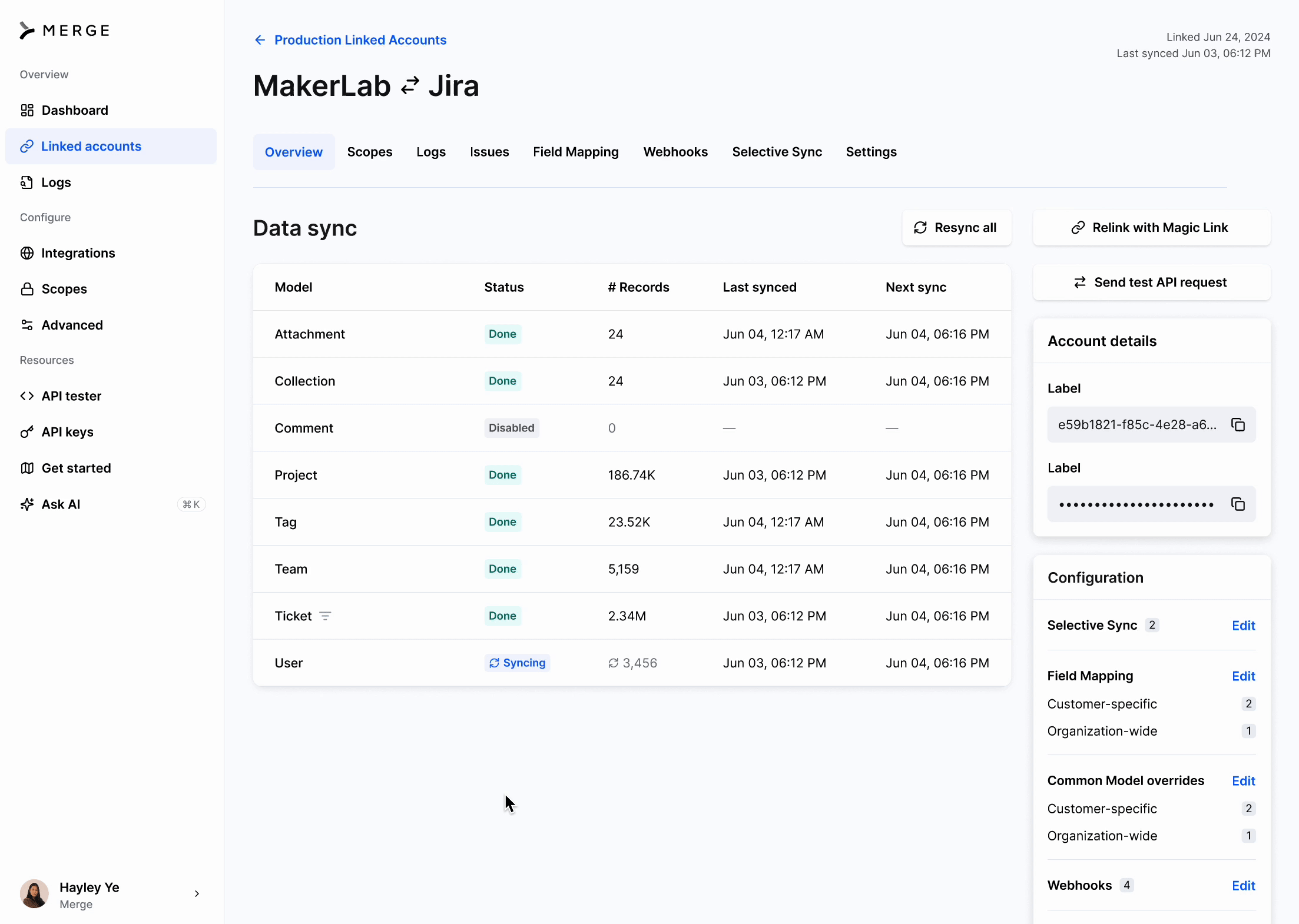1299x924 pixels.
Task: Click Send test API request button
Action: coord(1152,282)
